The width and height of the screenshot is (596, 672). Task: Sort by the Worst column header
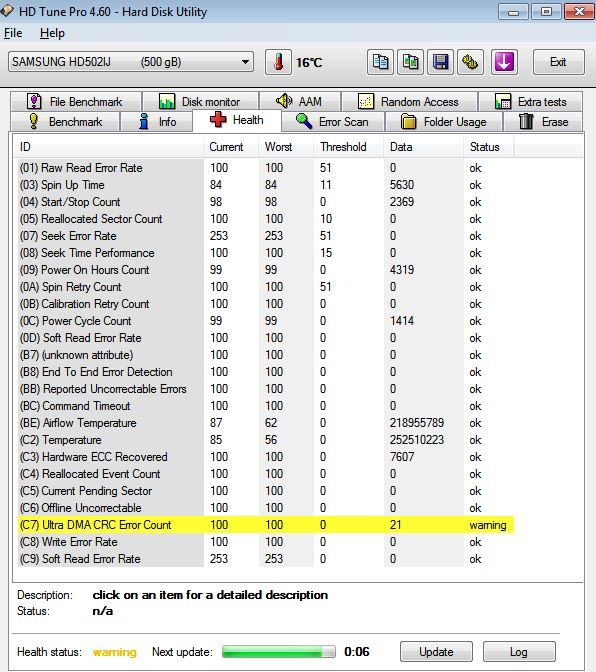286,147
